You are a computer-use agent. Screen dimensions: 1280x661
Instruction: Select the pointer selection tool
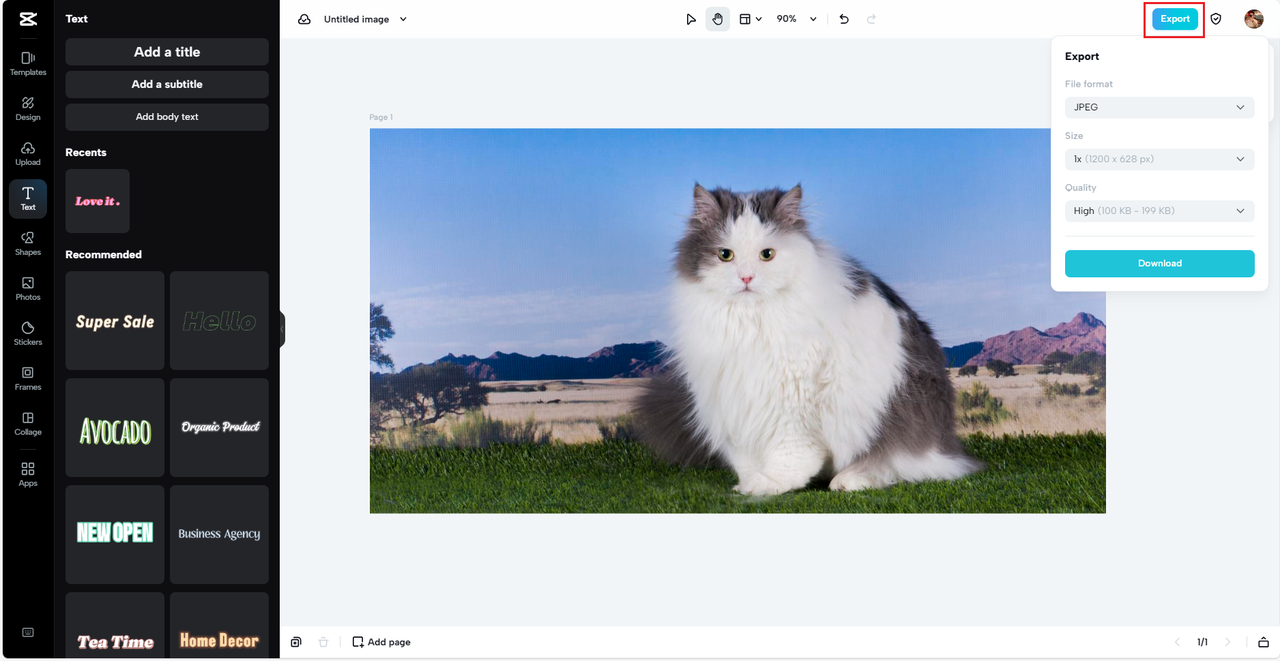[691, 19]
